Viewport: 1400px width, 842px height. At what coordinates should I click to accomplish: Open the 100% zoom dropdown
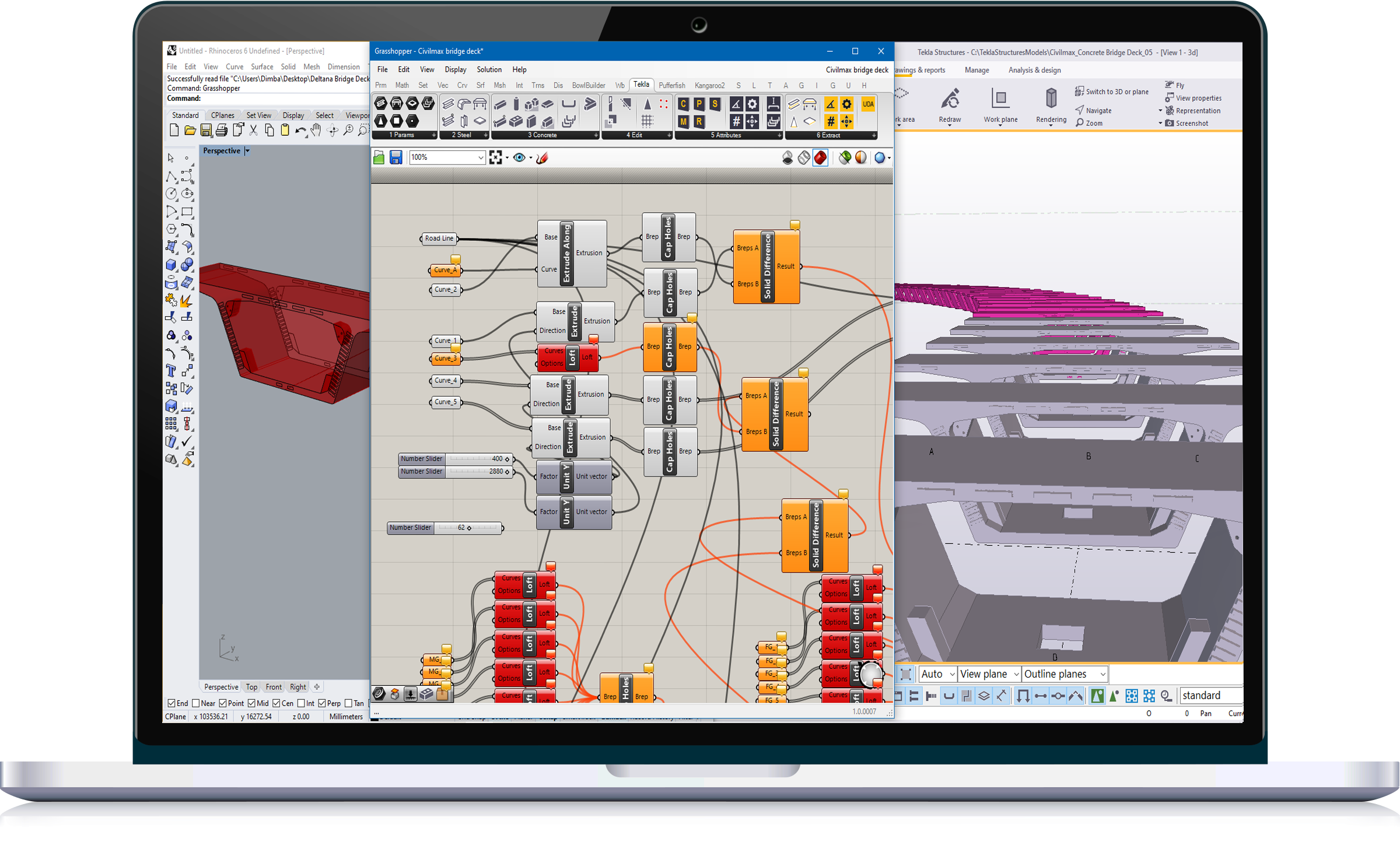(481, 157)
